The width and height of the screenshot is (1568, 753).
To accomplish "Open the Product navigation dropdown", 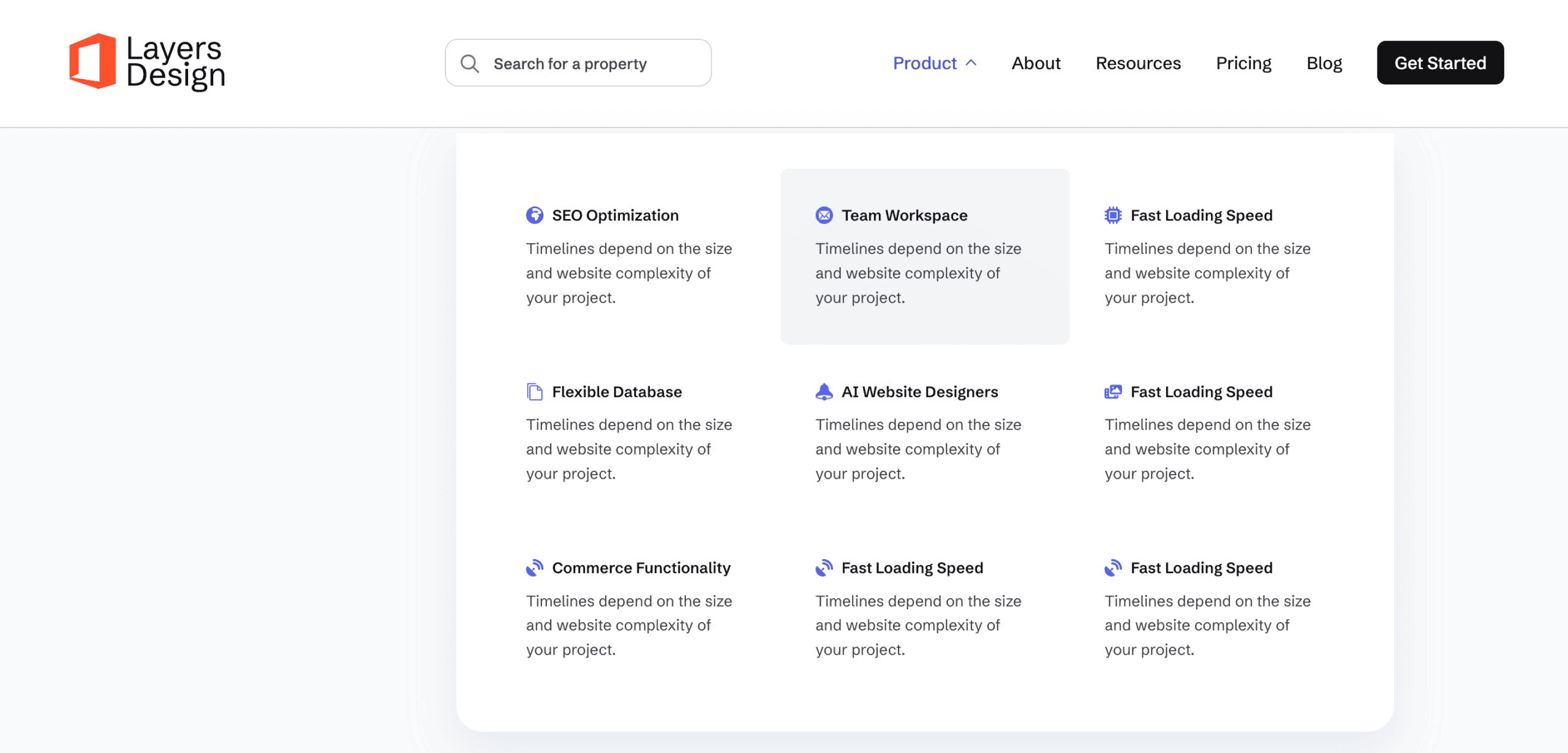I will pos(924,63).
